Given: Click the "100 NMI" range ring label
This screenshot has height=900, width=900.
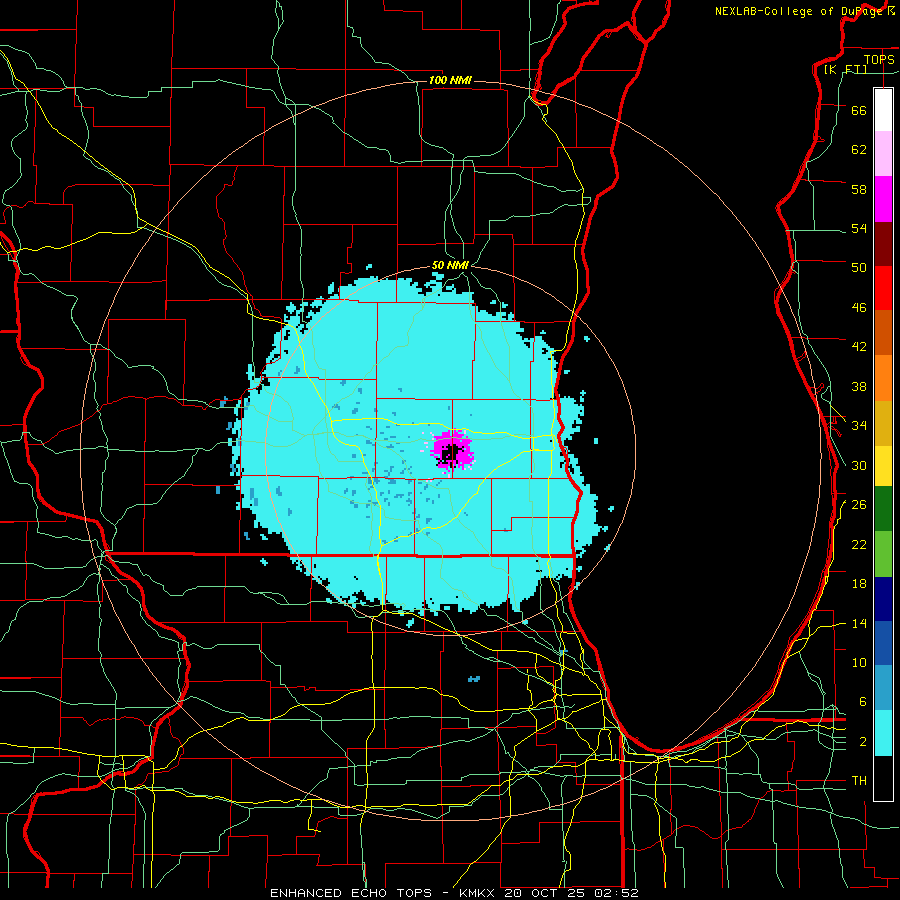Looking at the screenshot, I should [x=450, y=80].
